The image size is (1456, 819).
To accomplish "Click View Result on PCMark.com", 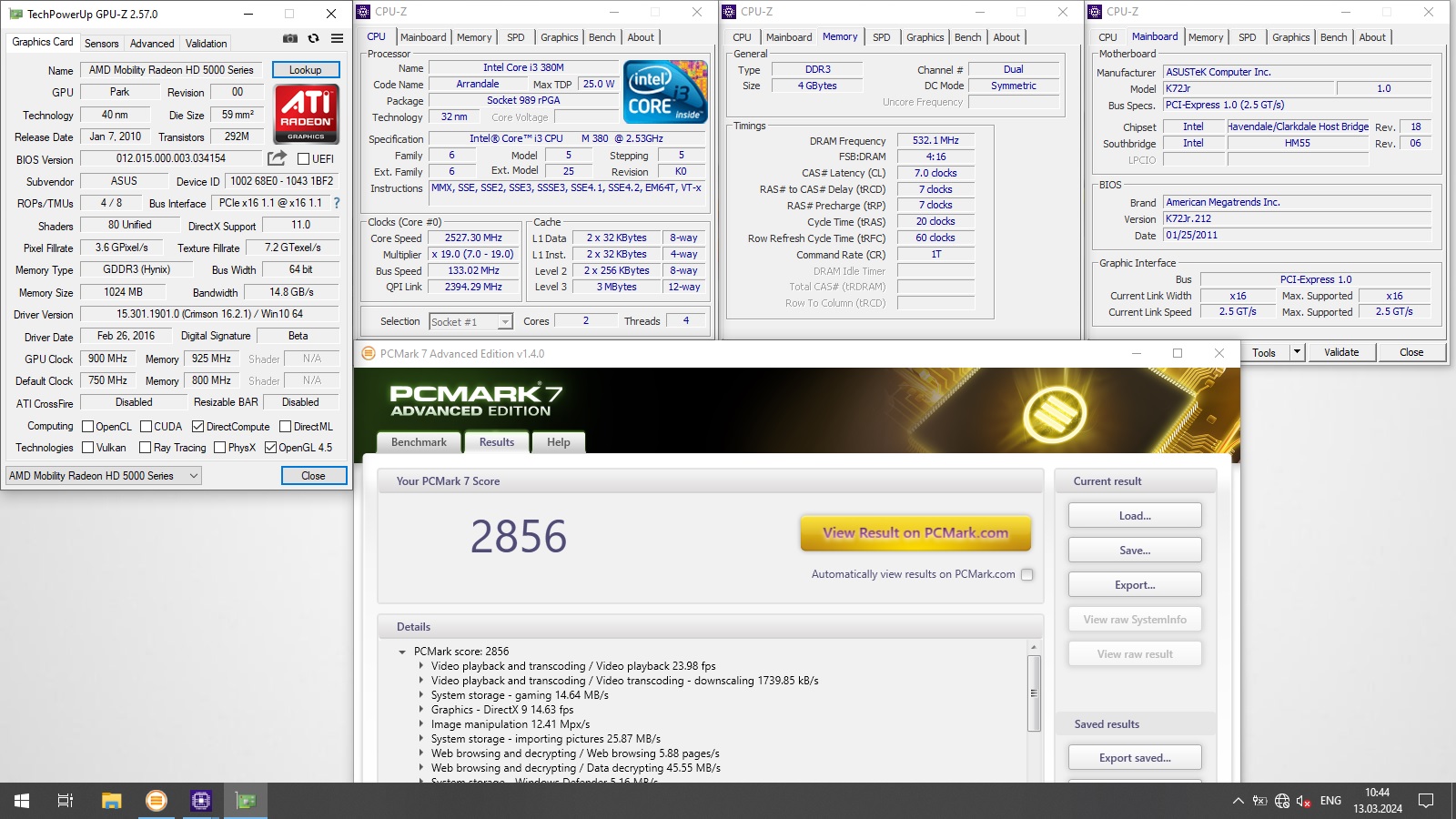I will (915, 533).
